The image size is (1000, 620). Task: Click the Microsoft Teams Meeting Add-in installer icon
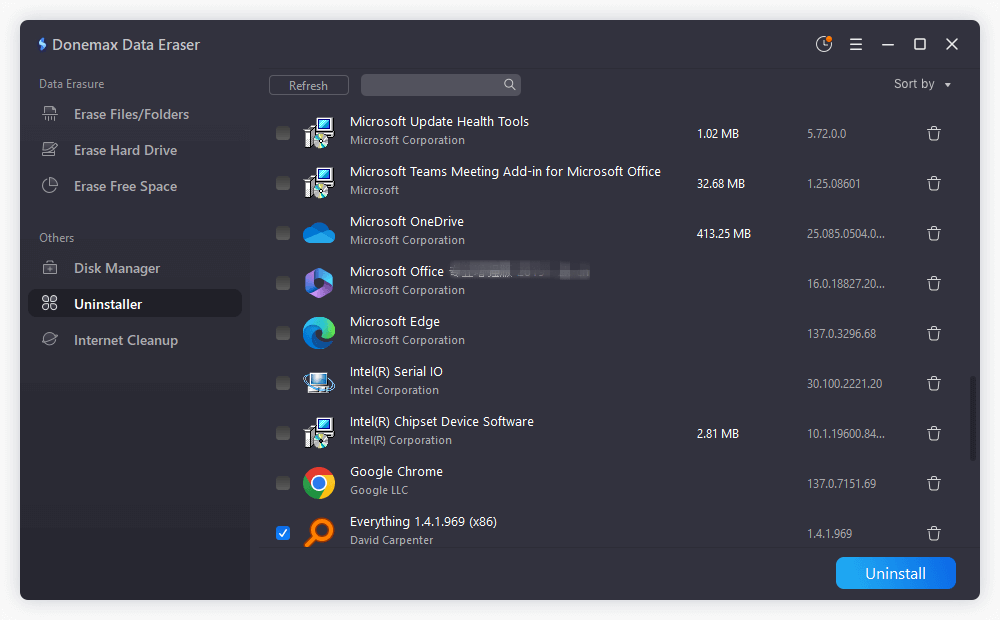[x=319, y=183]
